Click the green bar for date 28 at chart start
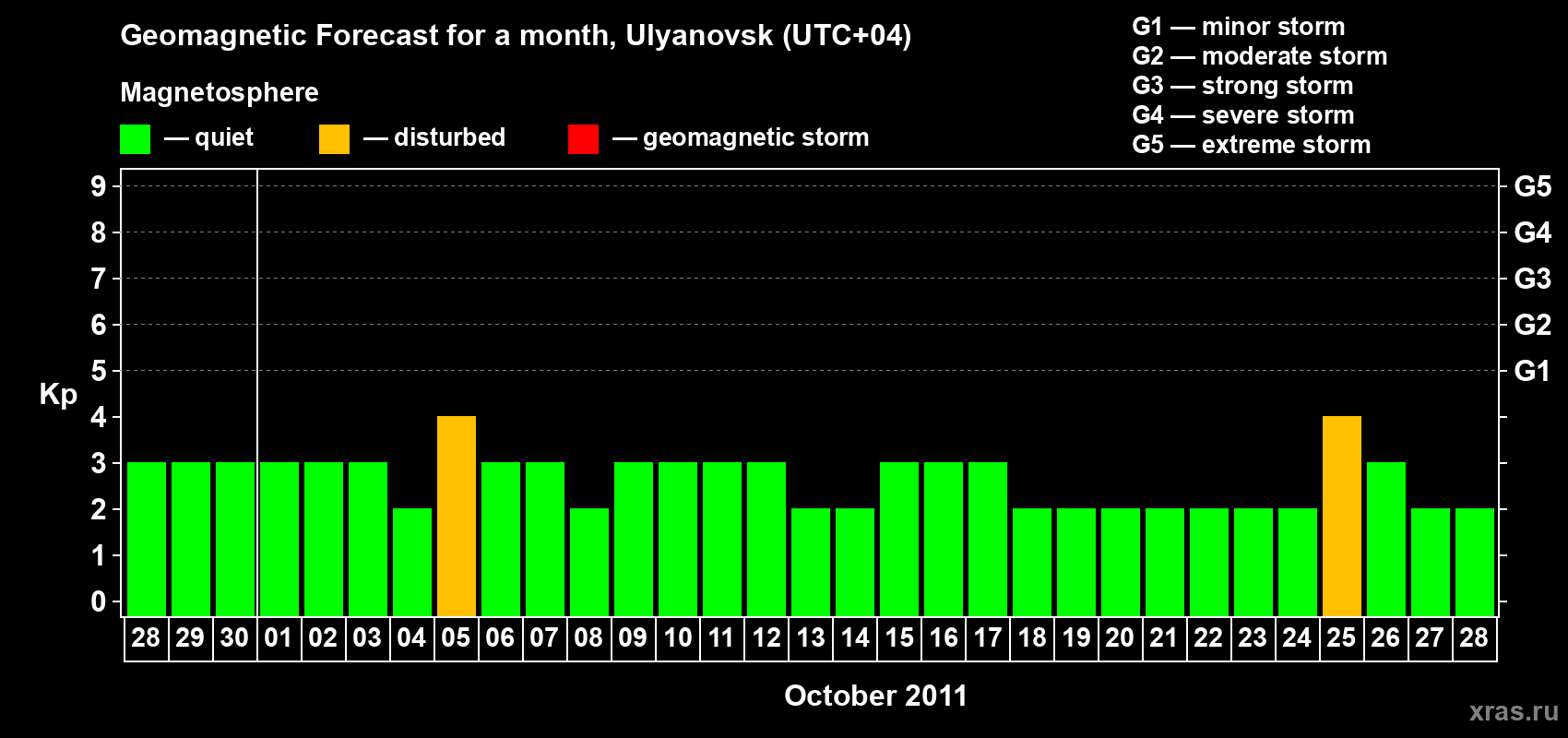Image resolution: width=1568 pixels, height=738 pixels. (147, 540)
